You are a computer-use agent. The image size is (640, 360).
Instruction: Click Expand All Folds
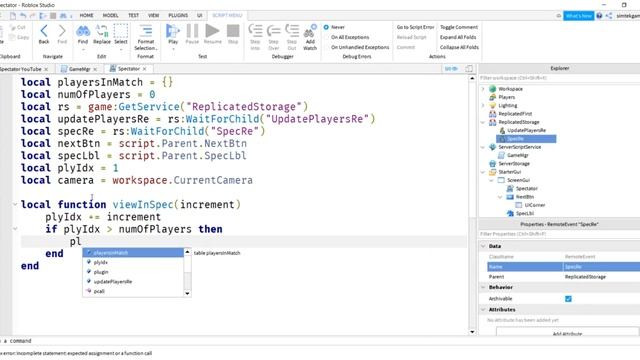coord(458,37)
